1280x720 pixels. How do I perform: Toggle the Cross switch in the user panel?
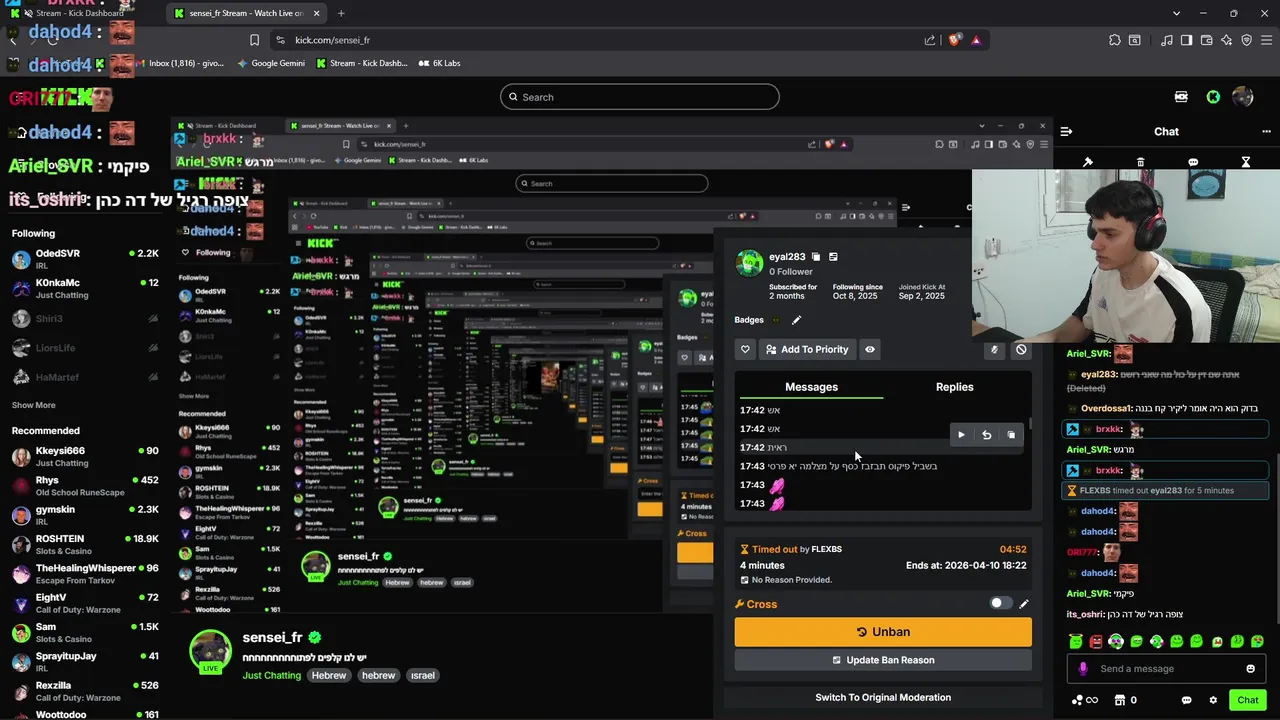[x=1000, y=604]
